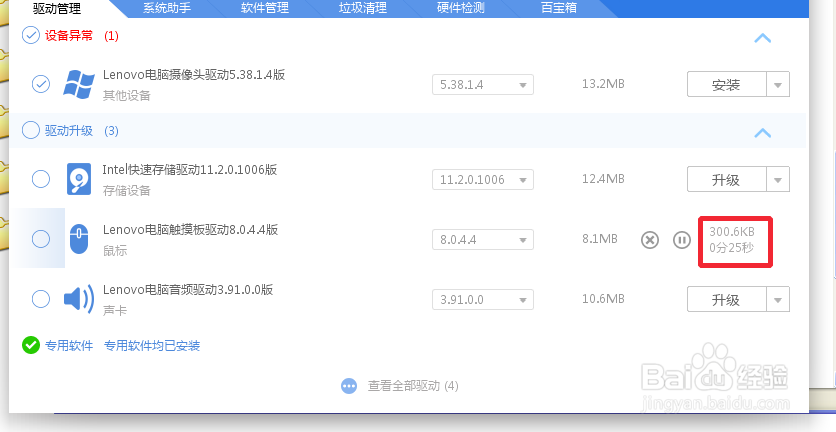Click Lenovo电脑摄像头驱动5.38.1.4版 name
The image size is (836, 432).
pyautogui.click(x=194, y=75)
